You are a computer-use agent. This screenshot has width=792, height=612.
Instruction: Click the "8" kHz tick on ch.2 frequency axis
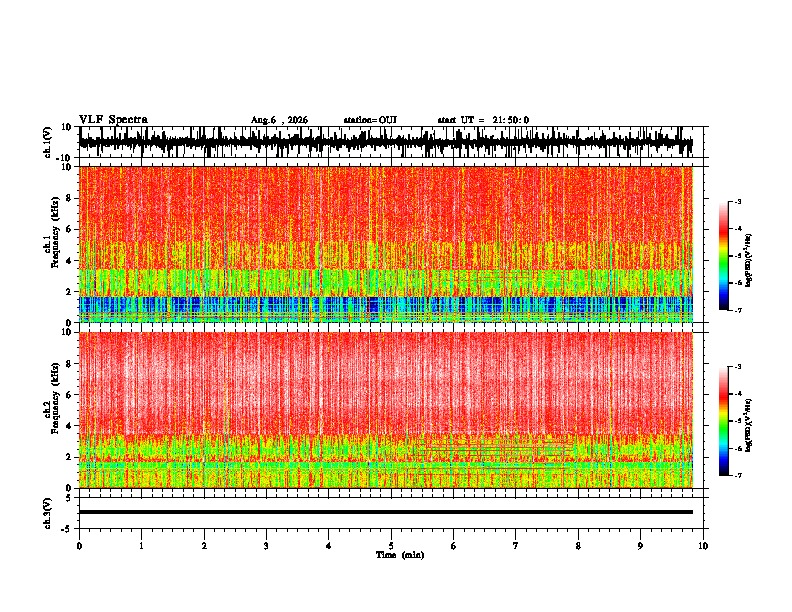[70, 364]
